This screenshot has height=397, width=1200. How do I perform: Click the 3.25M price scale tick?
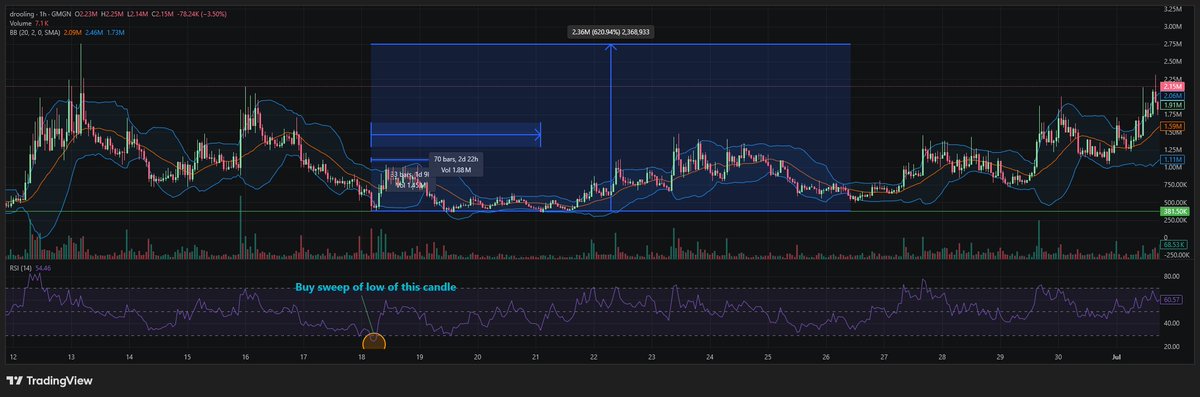click(x=1172, y=8)
